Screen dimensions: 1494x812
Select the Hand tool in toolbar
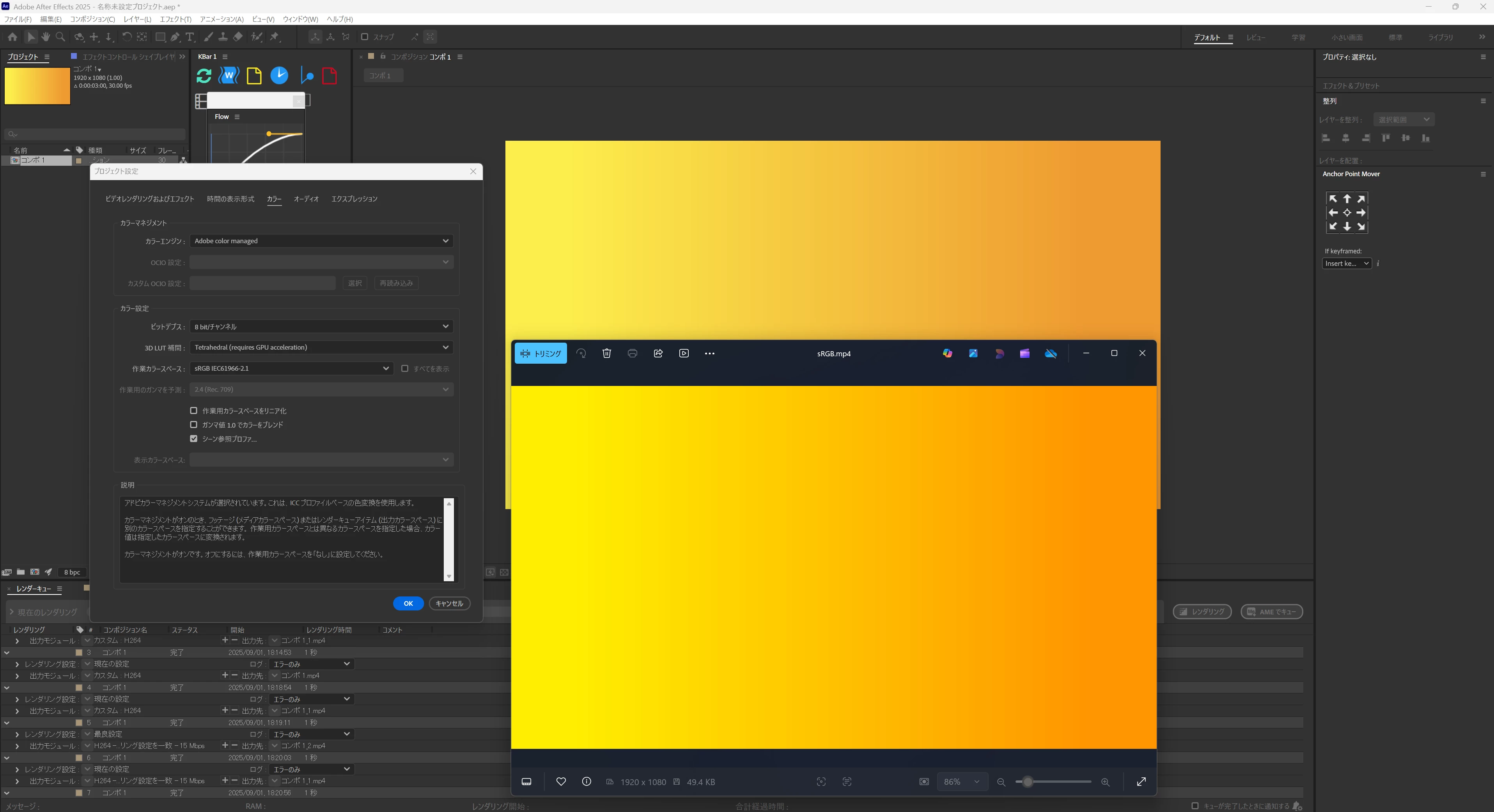click(x=45, y=37)
